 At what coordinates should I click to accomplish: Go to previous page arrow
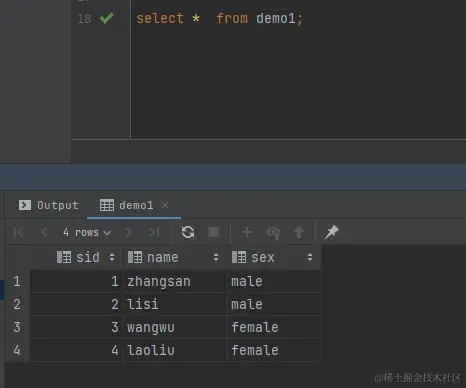44,232
